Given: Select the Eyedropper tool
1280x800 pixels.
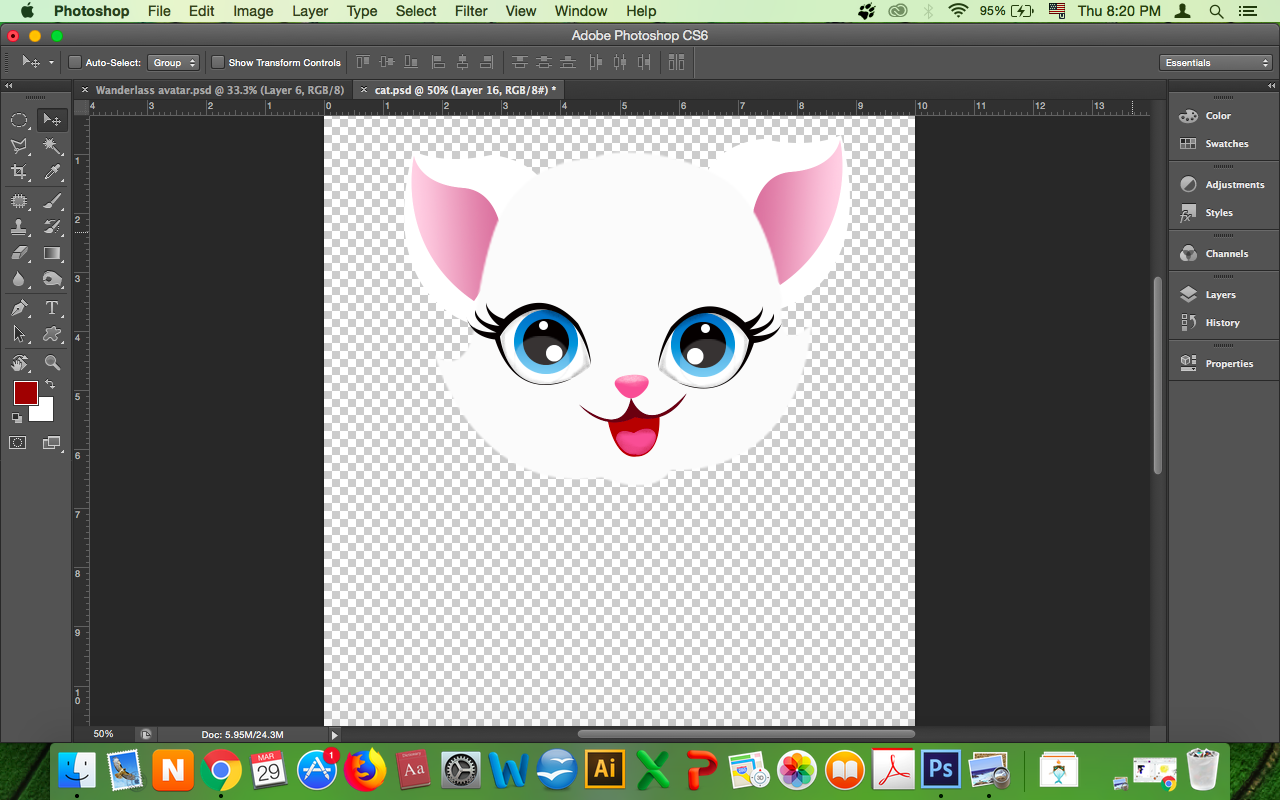Looking at the screenshot, I should 52,173.
